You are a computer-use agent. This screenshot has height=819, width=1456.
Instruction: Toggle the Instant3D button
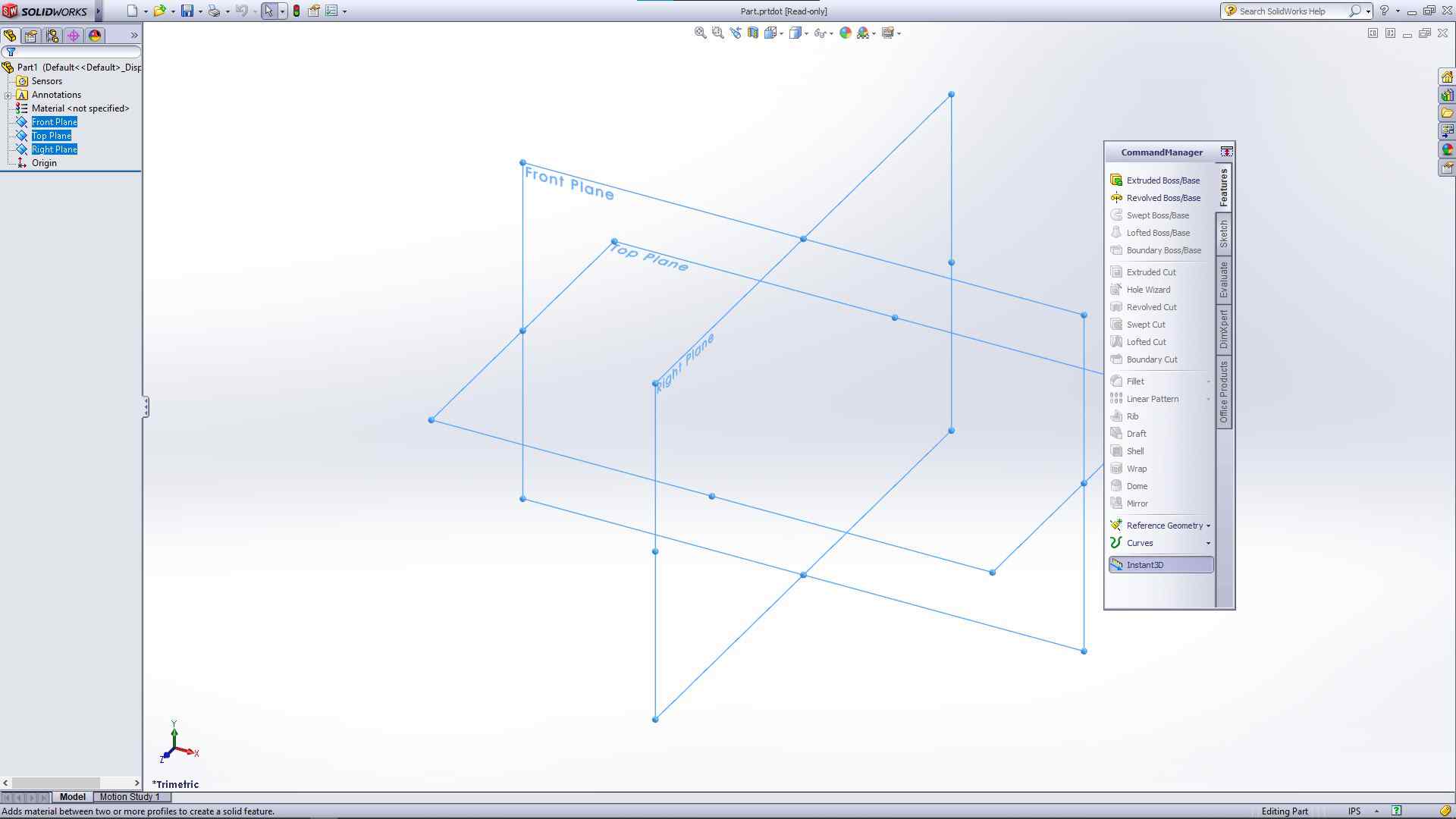pos(1160,565)
